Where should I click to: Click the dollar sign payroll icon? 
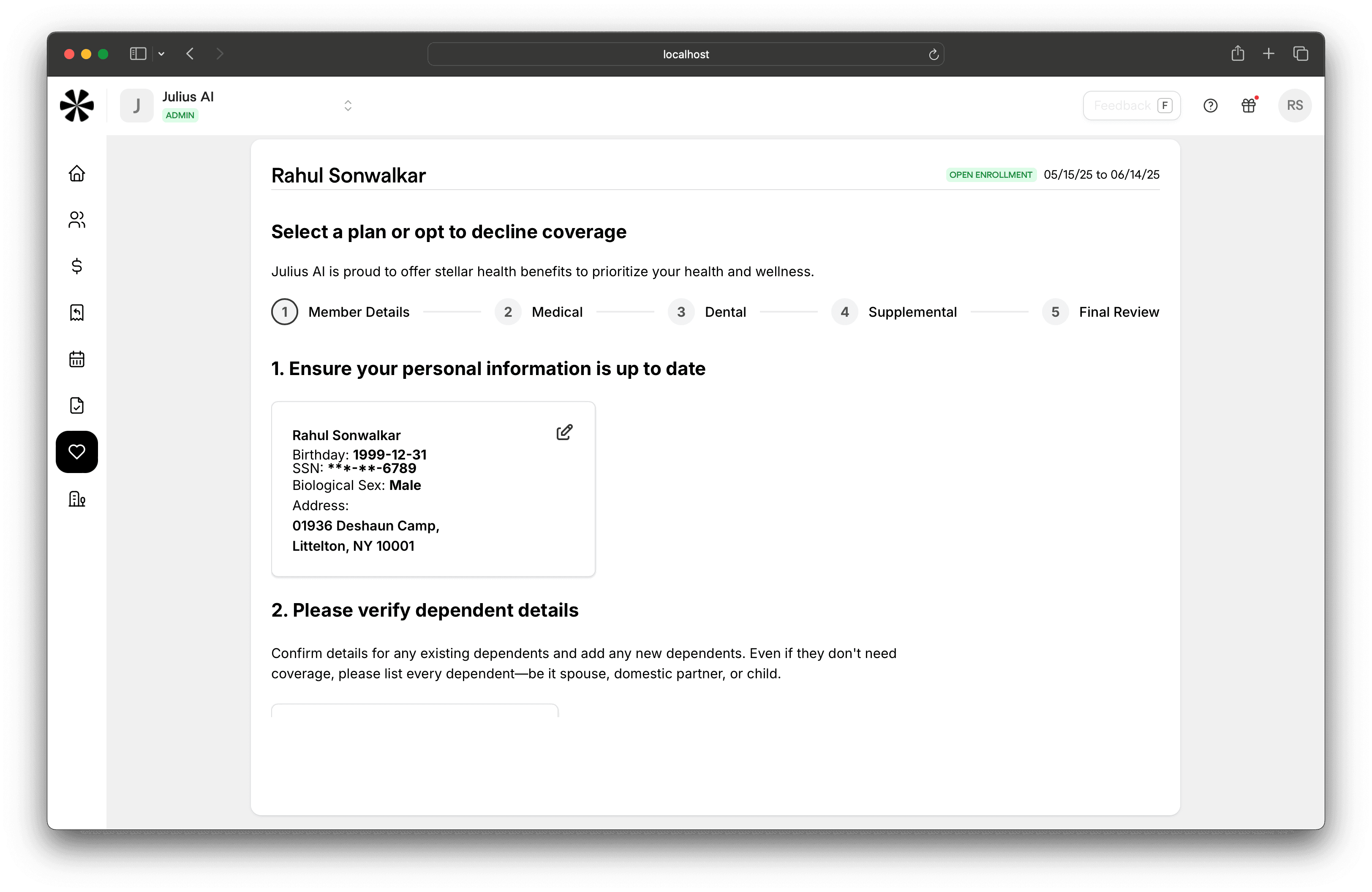(x=77, y=266)
